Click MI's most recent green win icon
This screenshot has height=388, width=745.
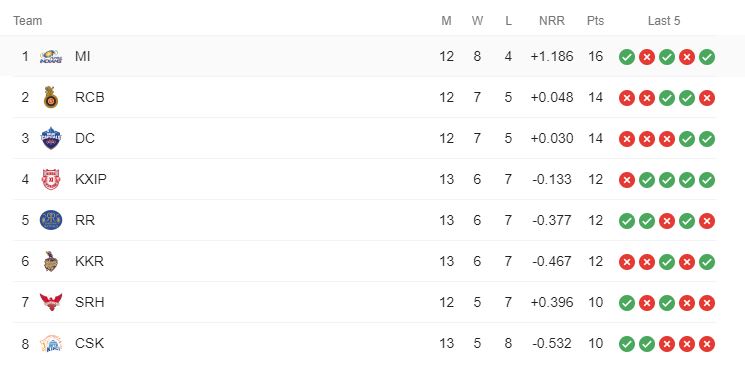(707, 57)
